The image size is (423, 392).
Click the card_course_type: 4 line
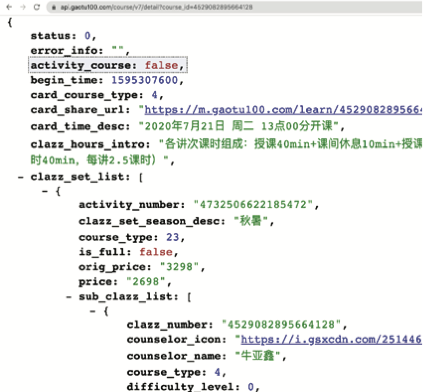tap(97, 95)
